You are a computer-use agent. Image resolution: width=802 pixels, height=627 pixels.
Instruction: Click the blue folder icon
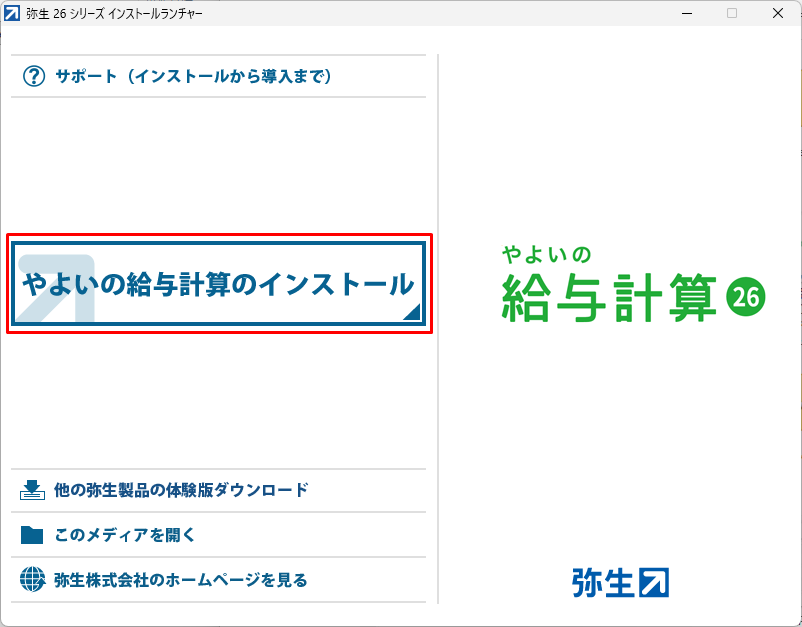[x=33, y=535]
